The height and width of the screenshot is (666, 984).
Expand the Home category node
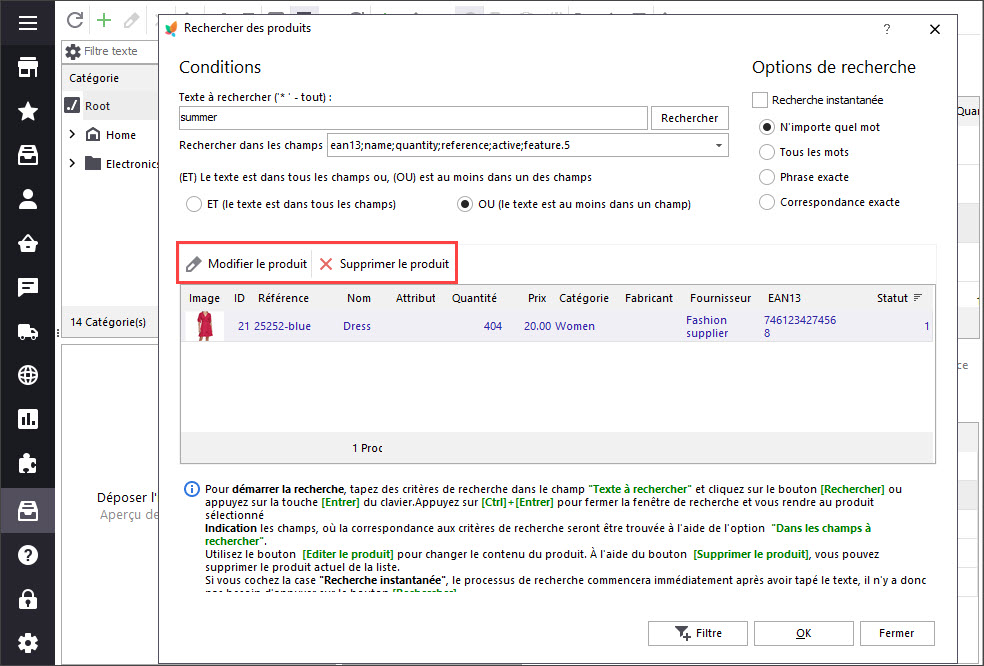click(x=72, y=134)
